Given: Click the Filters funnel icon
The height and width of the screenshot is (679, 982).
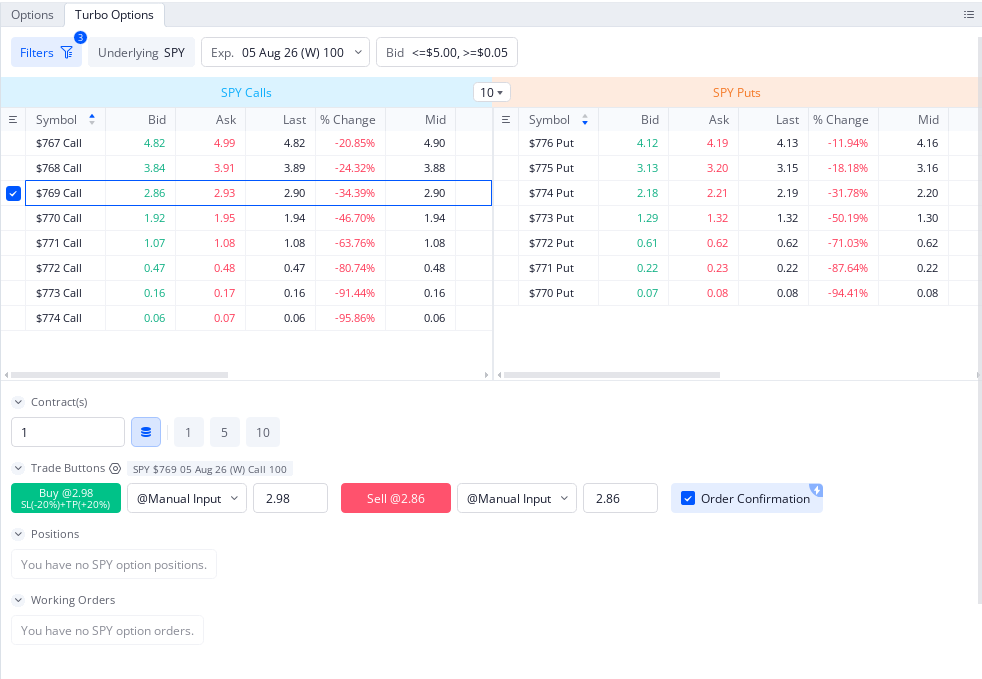Looking at the screenshot, I should (66, 53).
